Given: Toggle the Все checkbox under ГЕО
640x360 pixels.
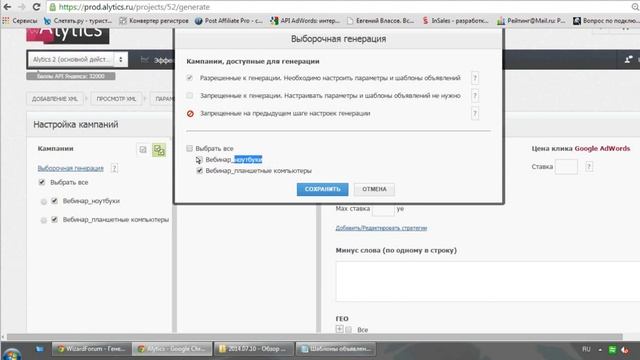Looking at the screenshot, I should 349,329.
